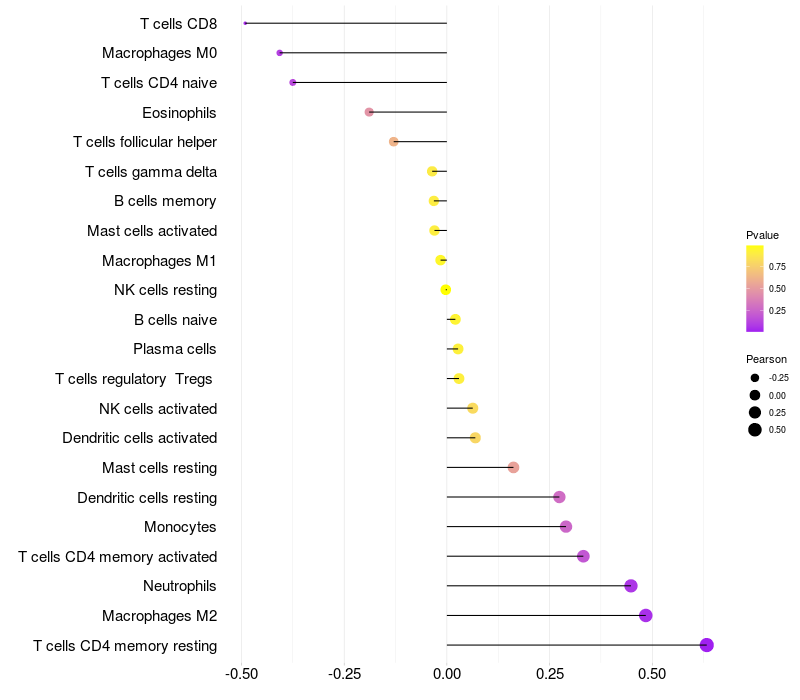This screenshot has height=700, width=800.
Task: Select the Mast cells resting dot
Action: (x=514, y=467)
